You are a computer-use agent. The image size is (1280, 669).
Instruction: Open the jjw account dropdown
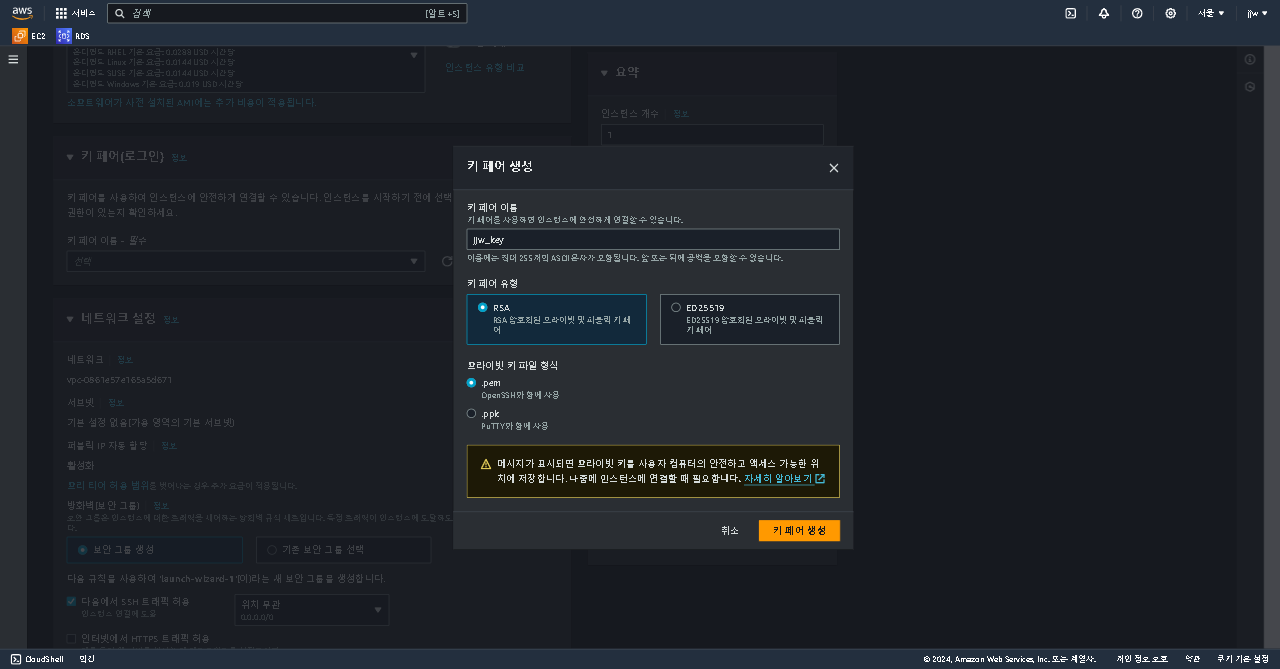[1253, 13]
